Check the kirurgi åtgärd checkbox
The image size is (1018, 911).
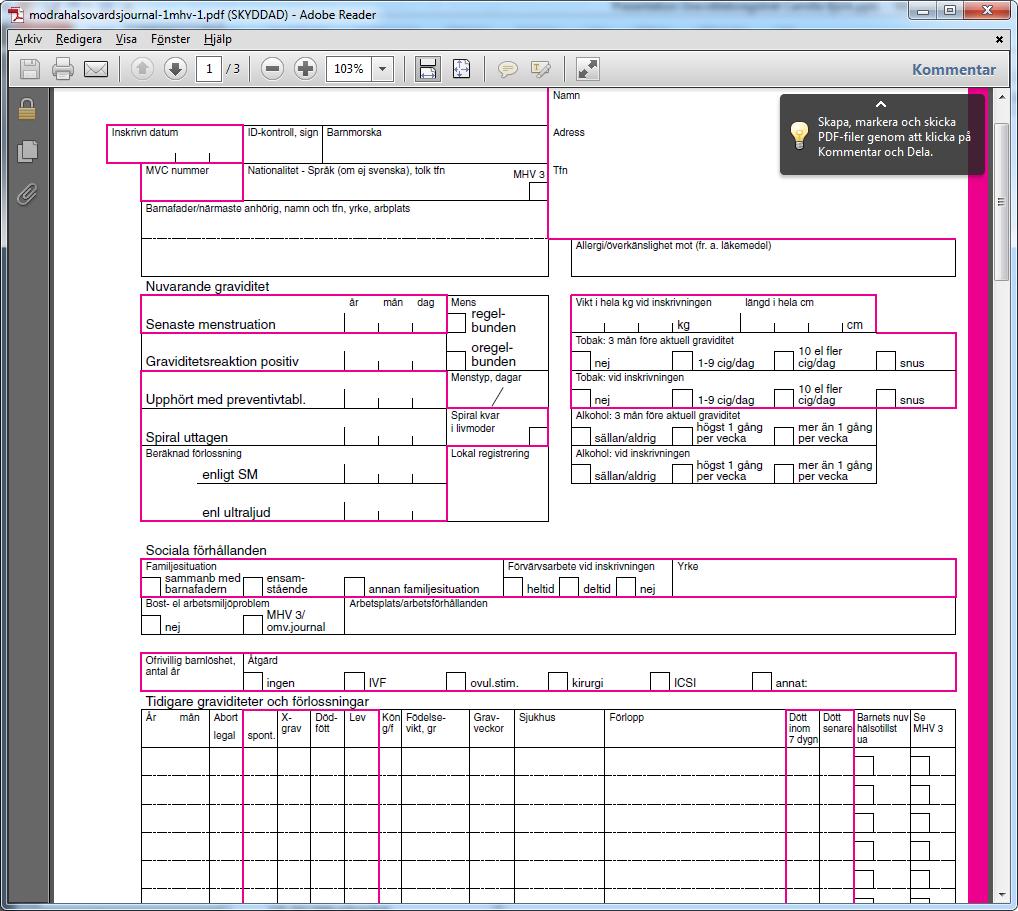point(558,681)
